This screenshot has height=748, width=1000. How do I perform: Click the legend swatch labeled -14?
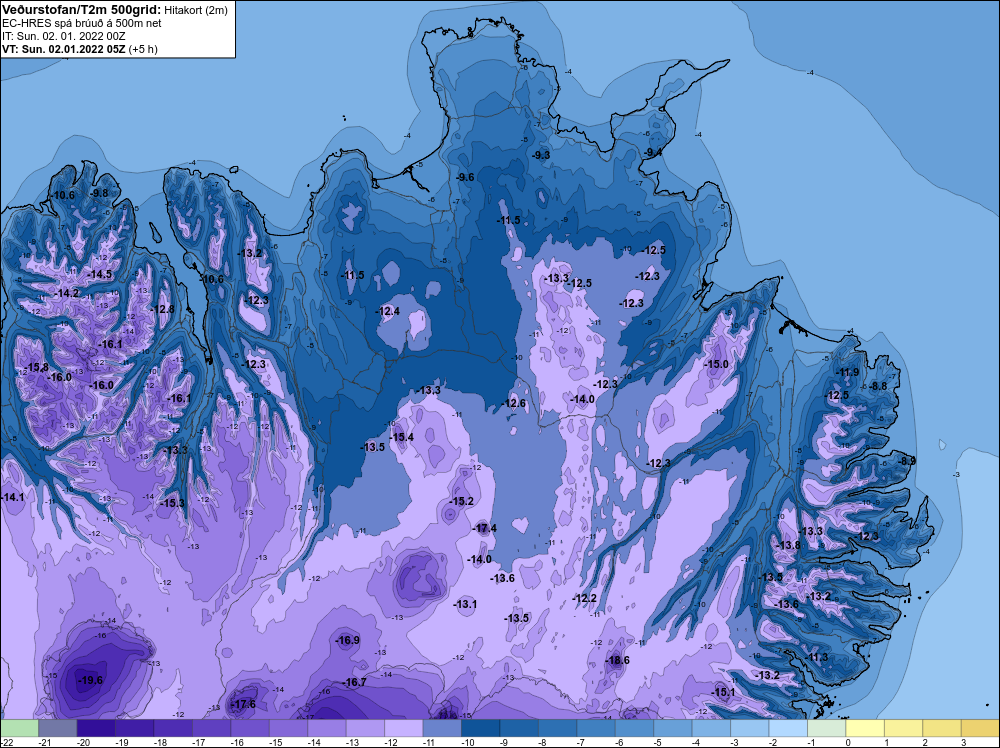coord(327,728)
